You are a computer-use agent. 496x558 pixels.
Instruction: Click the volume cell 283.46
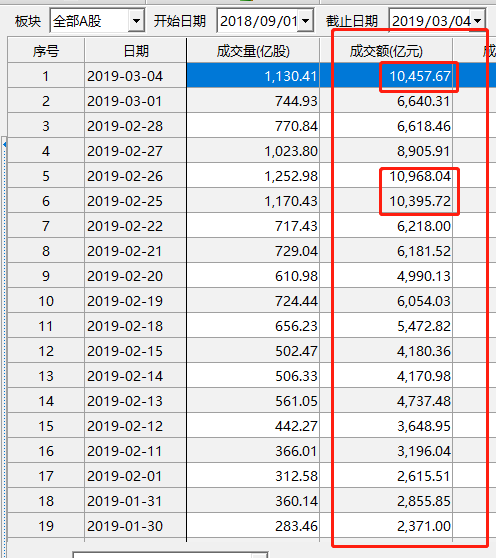[x=253, y=526]
